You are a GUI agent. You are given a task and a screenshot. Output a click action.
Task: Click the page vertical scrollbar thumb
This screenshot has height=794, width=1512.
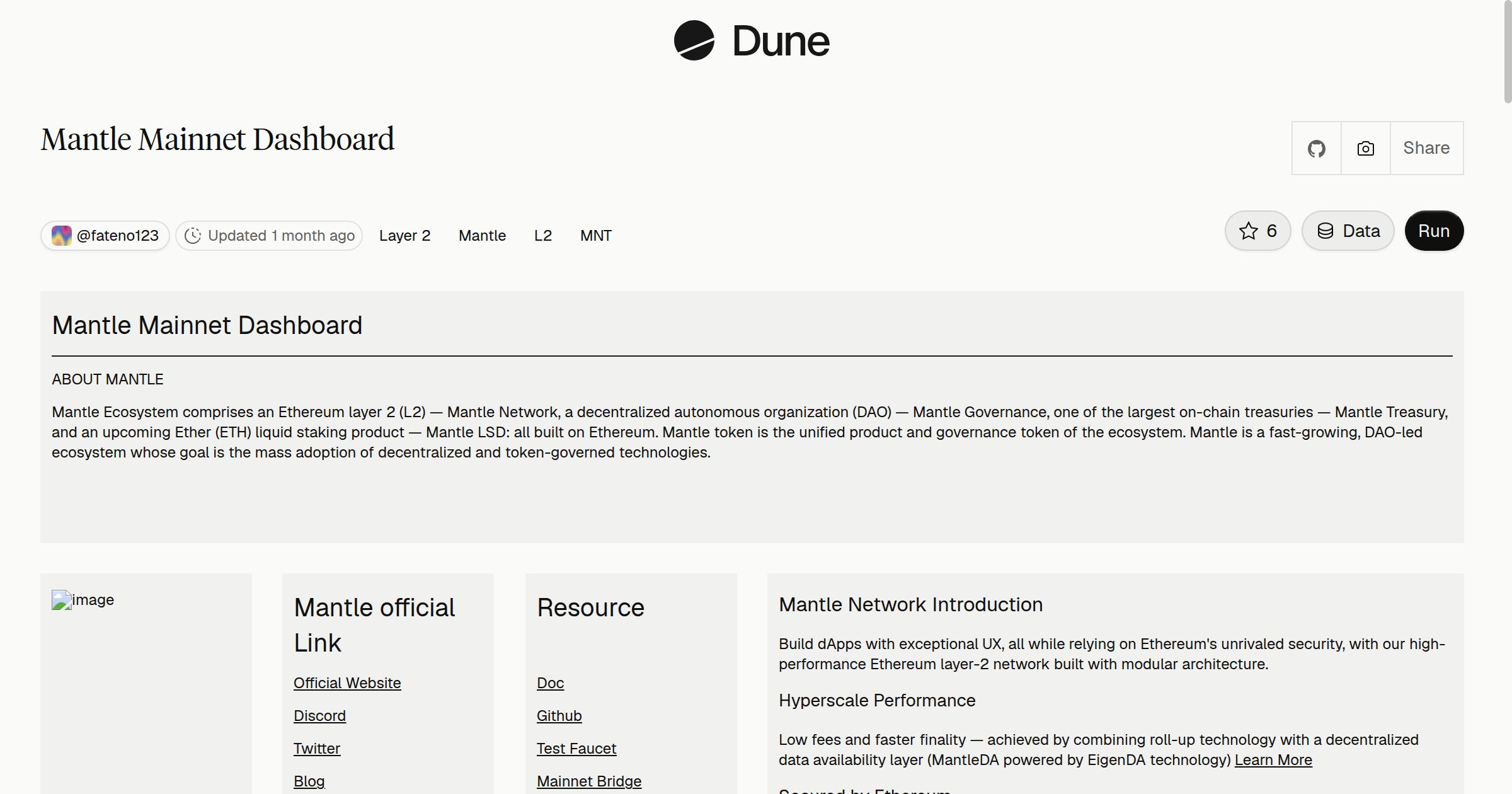1508,52
